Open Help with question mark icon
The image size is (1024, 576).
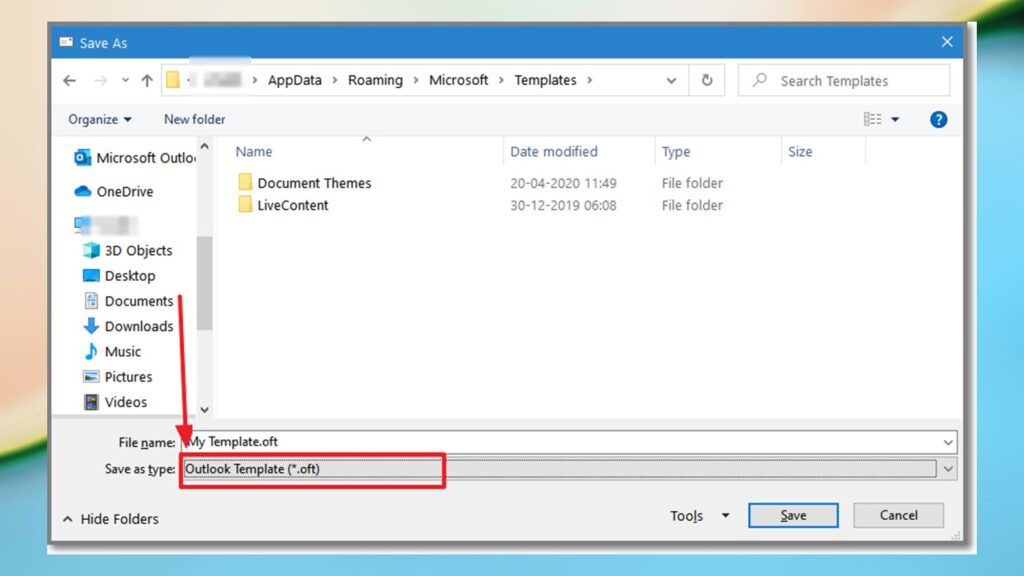point(938,120)
